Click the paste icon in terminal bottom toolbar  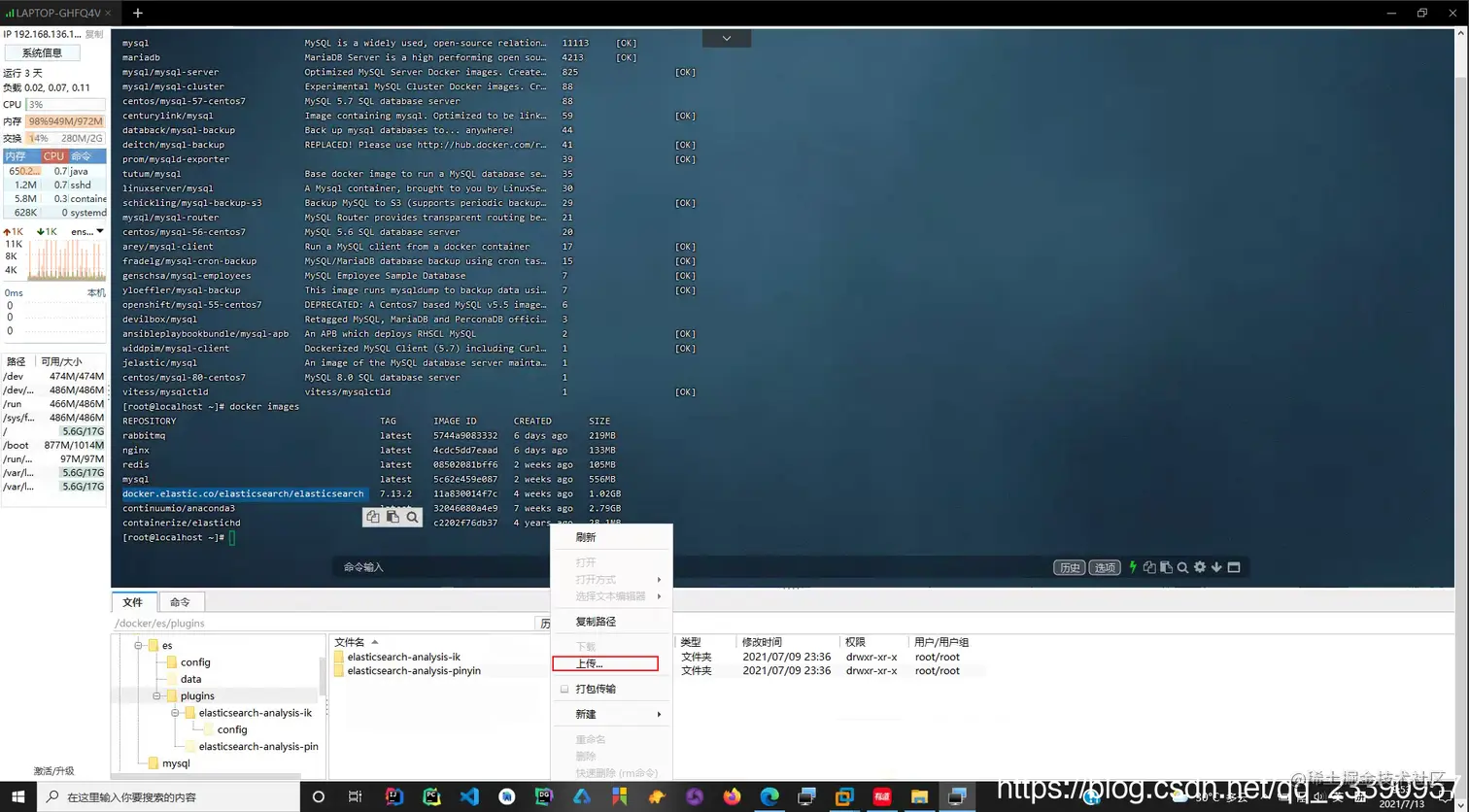[1166, 567]
